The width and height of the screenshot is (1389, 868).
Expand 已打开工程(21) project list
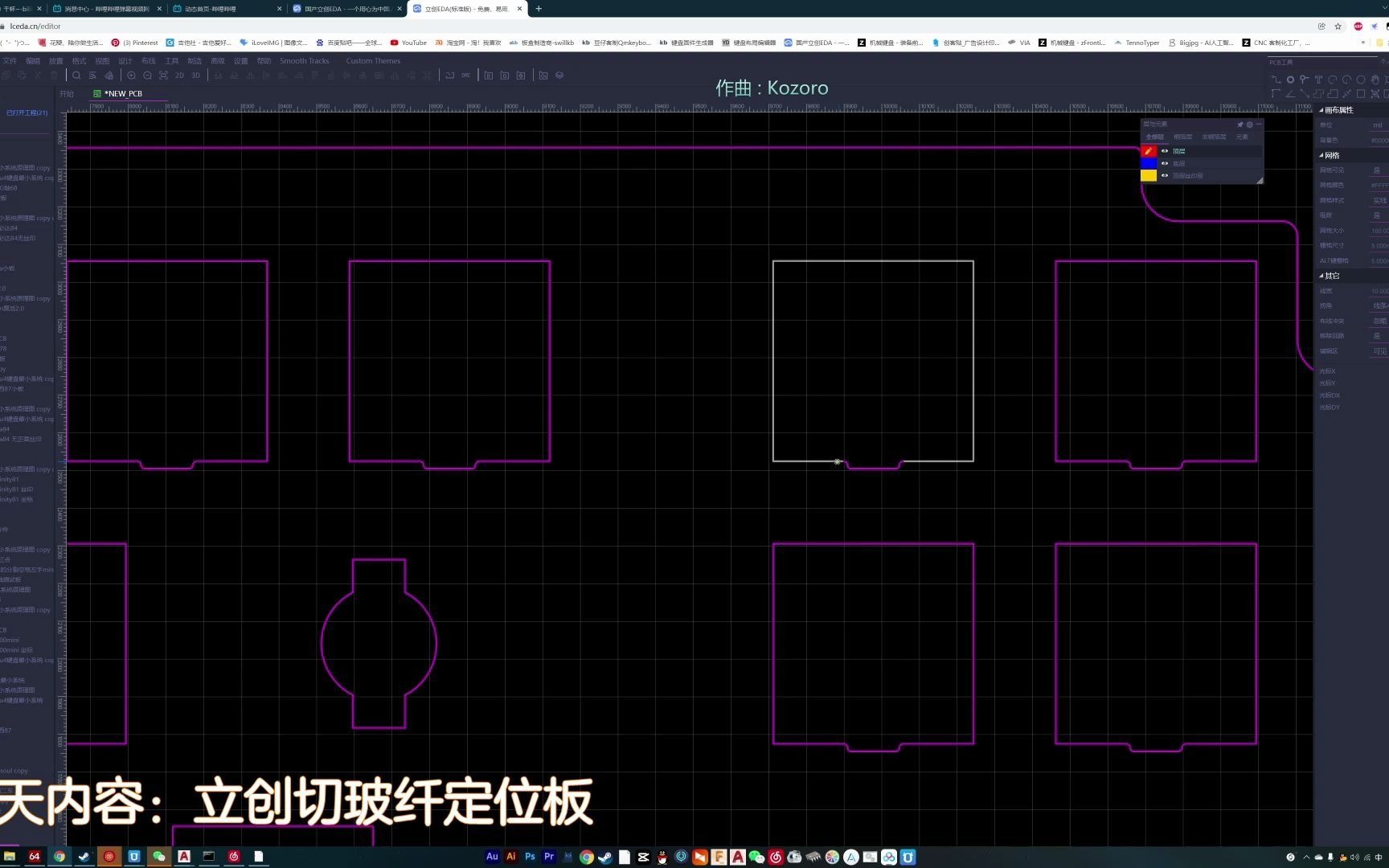point(27,113)
